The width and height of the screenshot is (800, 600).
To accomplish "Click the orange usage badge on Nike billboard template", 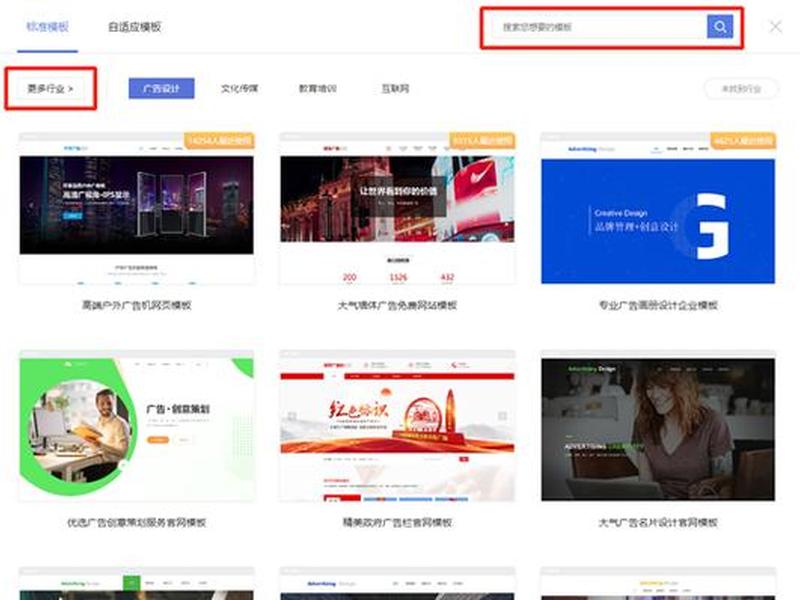I will click(x=482, y=140).
